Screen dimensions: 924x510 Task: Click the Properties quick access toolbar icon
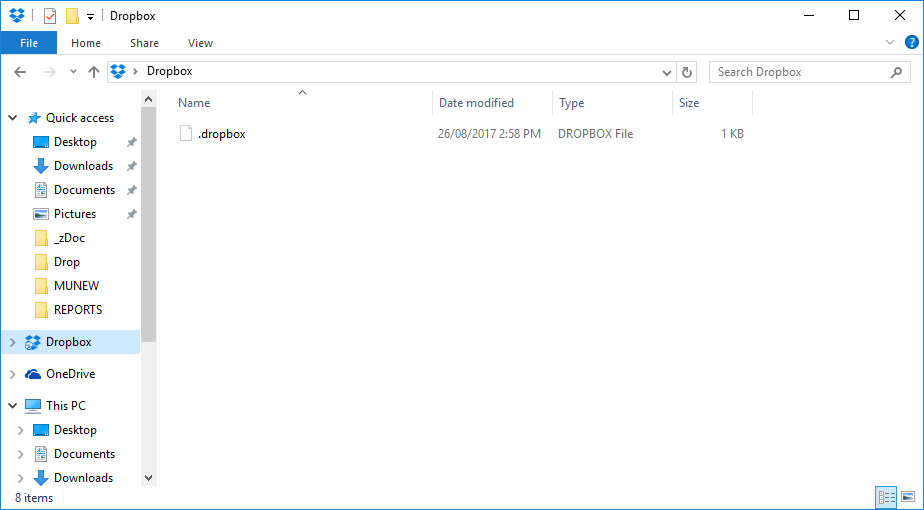tap(50, 16)
